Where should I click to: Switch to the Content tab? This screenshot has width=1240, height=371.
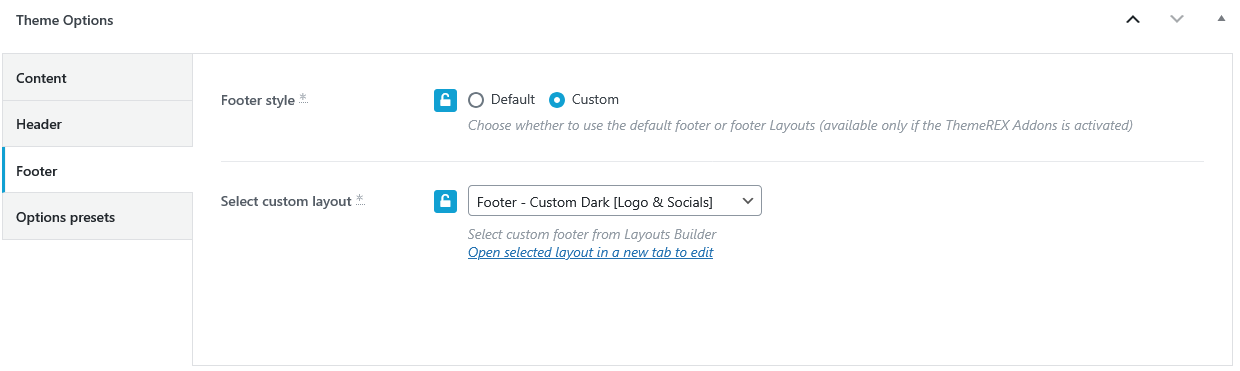pyautogui.click(x=97, y=78)
